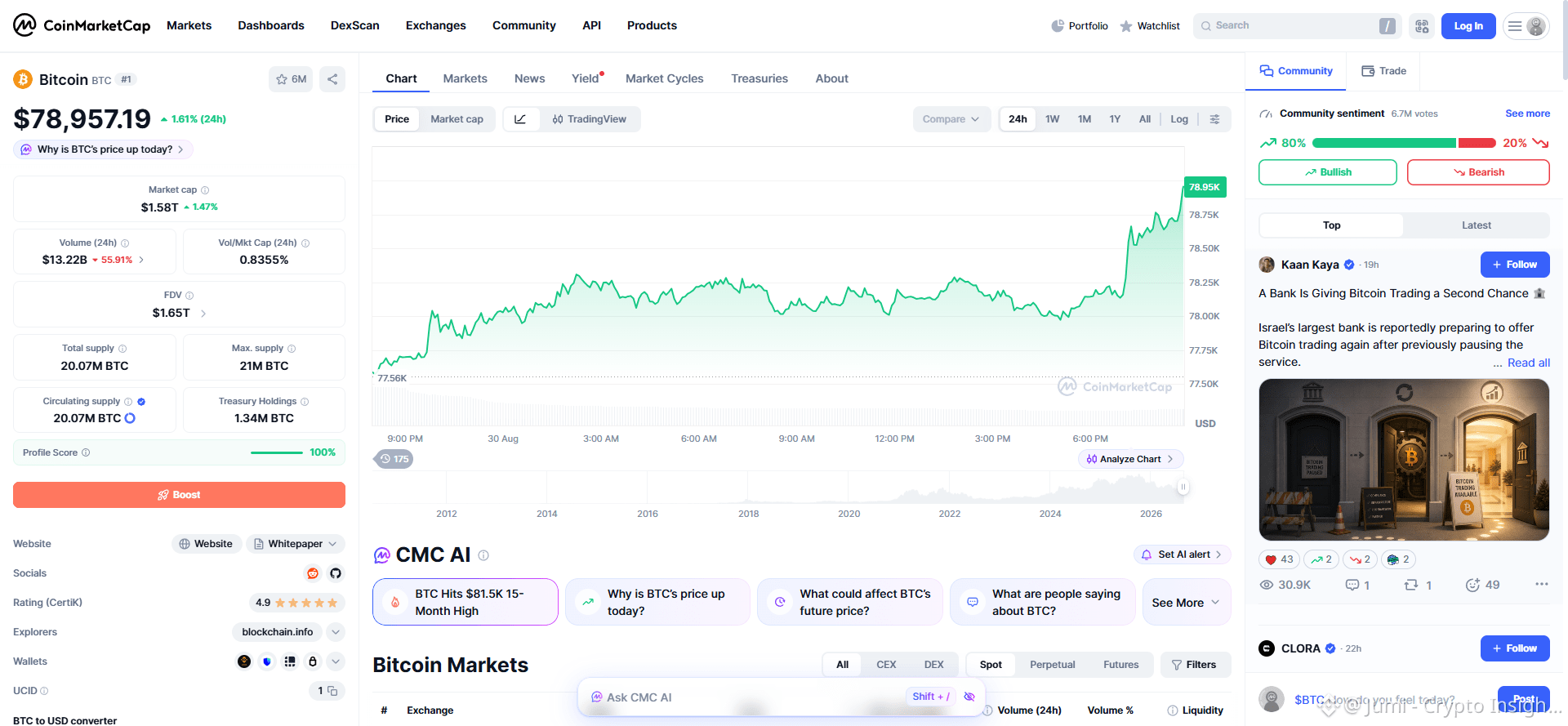Open the DexScan menu
Screen dimensions: 1568x726
pos(354,25)
